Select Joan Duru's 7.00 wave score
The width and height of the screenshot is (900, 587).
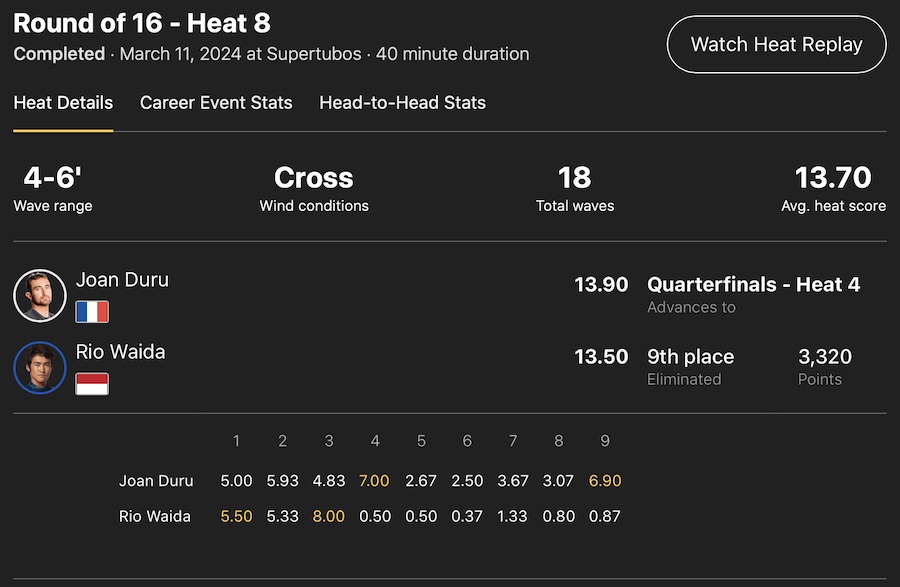[x=374, y=481]
